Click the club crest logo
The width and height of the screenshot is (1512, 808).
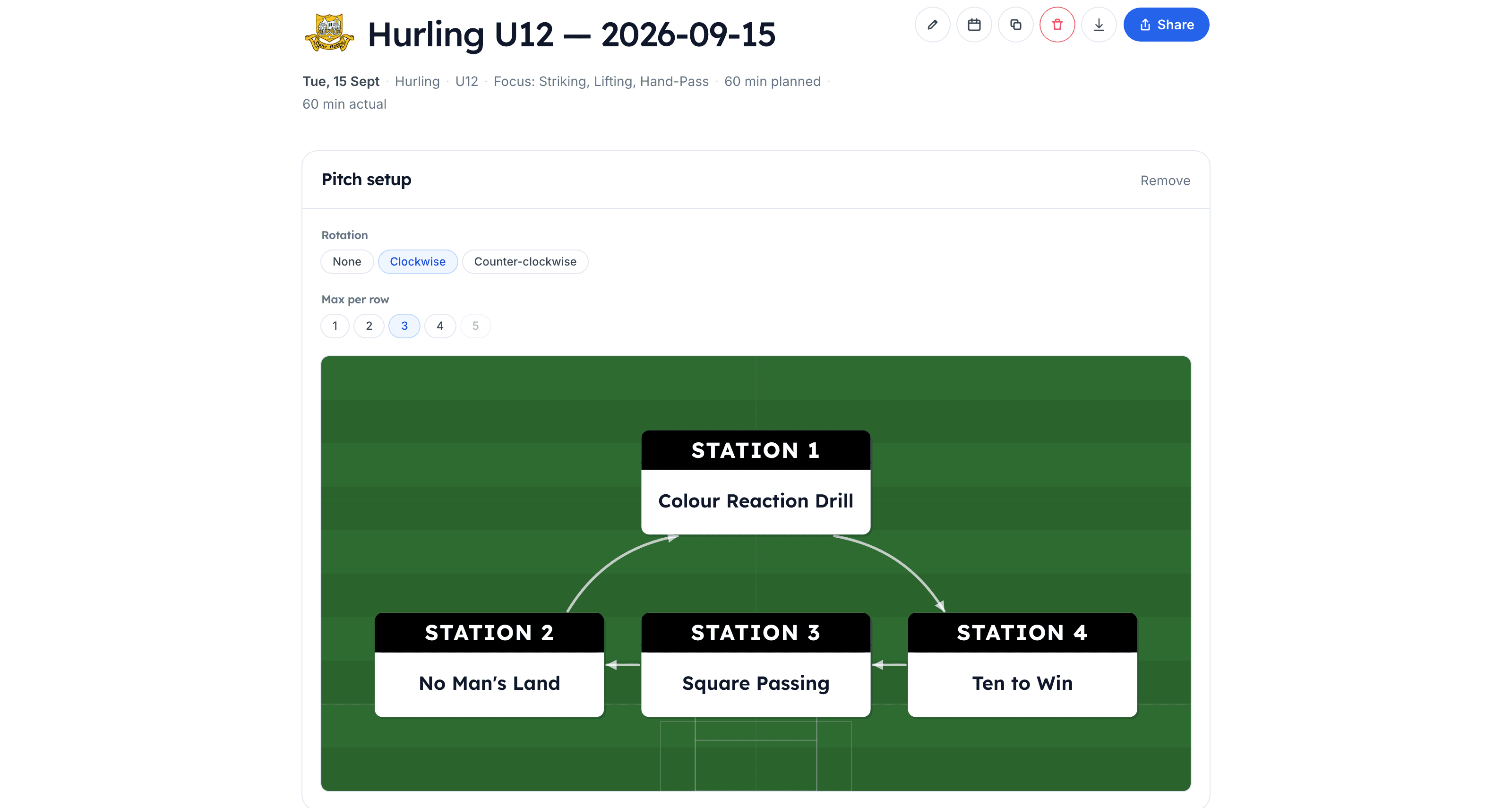[x=329, y=34]
